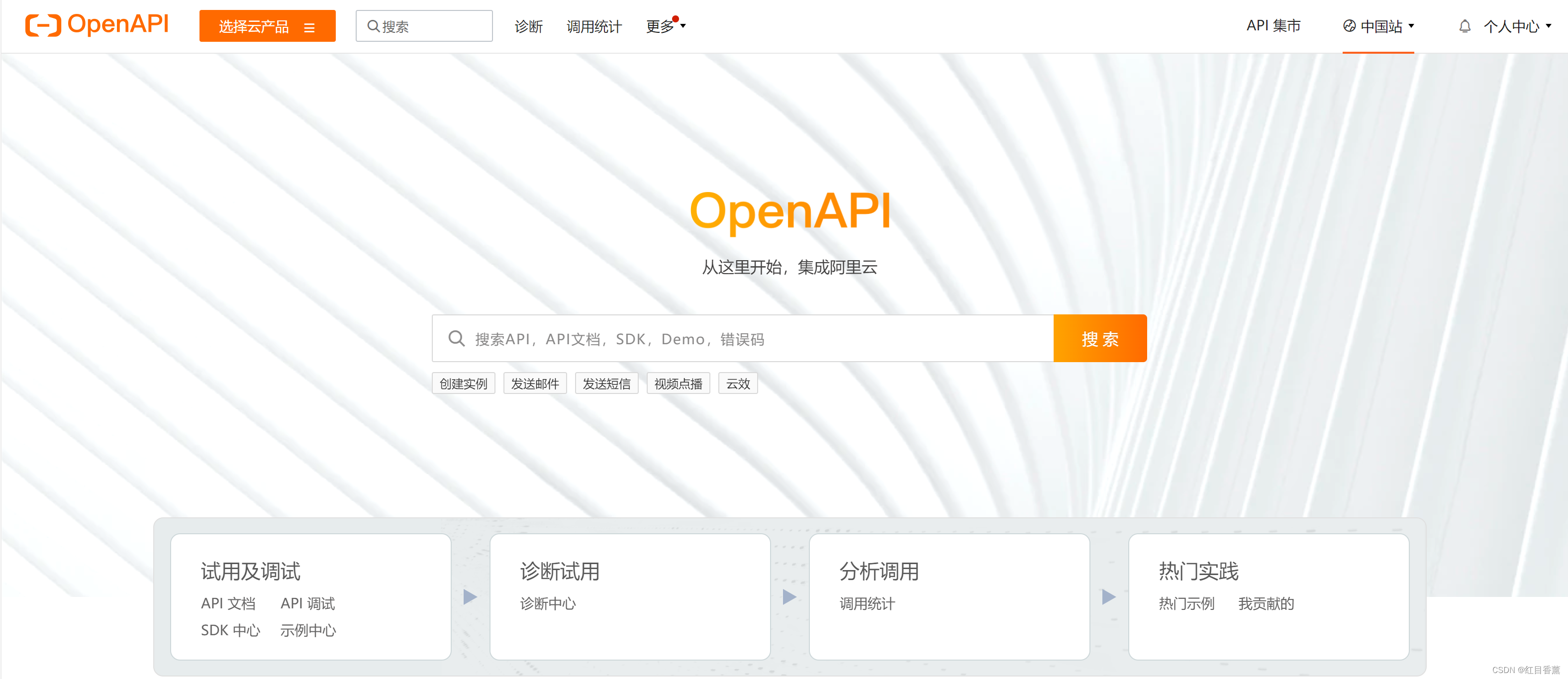1568x679 pixels.
Task: Click the 分析调用 card heading
Action: pos(879,572)
